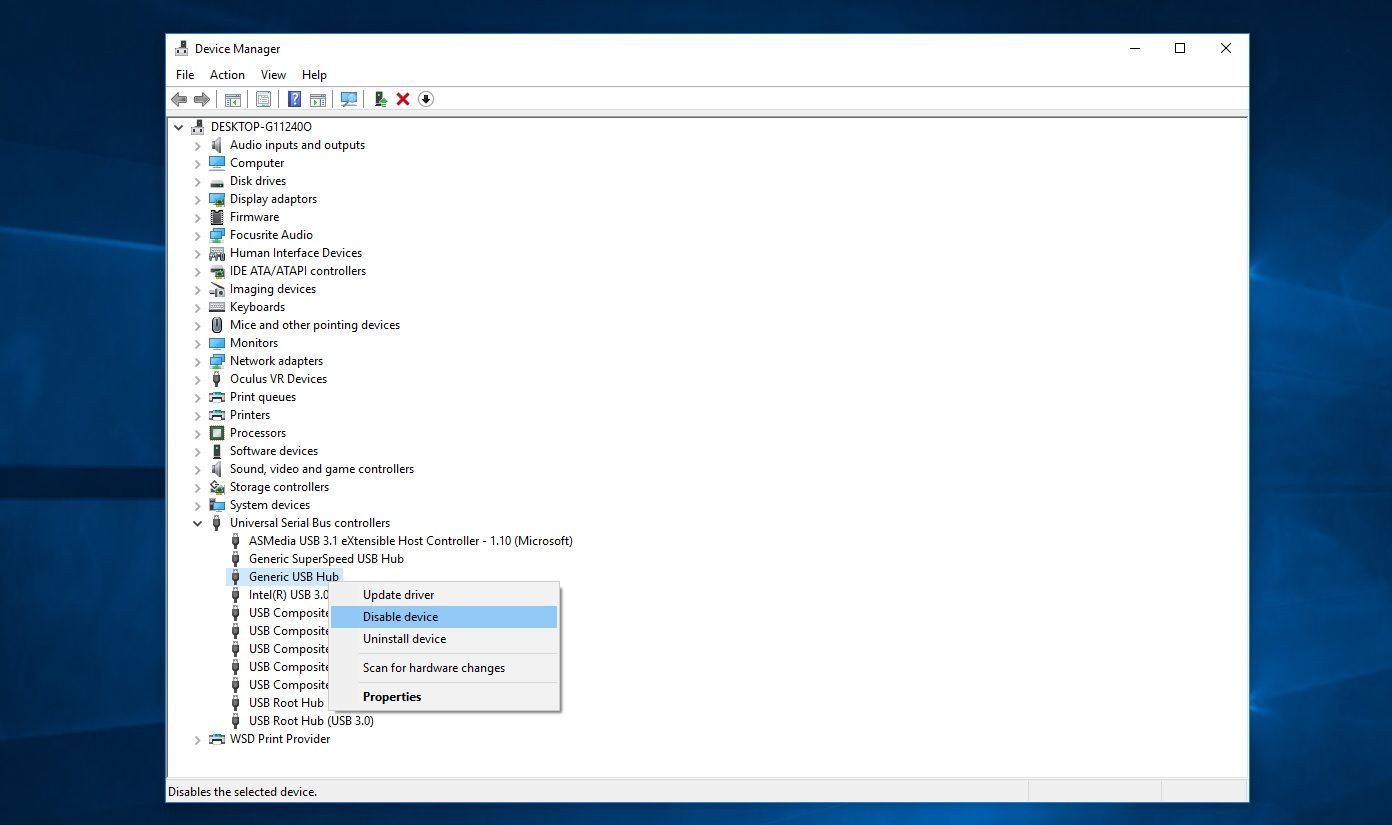Screen dimensions: 1392x825
Task: Click Properties in the context menu
Action: tap(392, 697)
